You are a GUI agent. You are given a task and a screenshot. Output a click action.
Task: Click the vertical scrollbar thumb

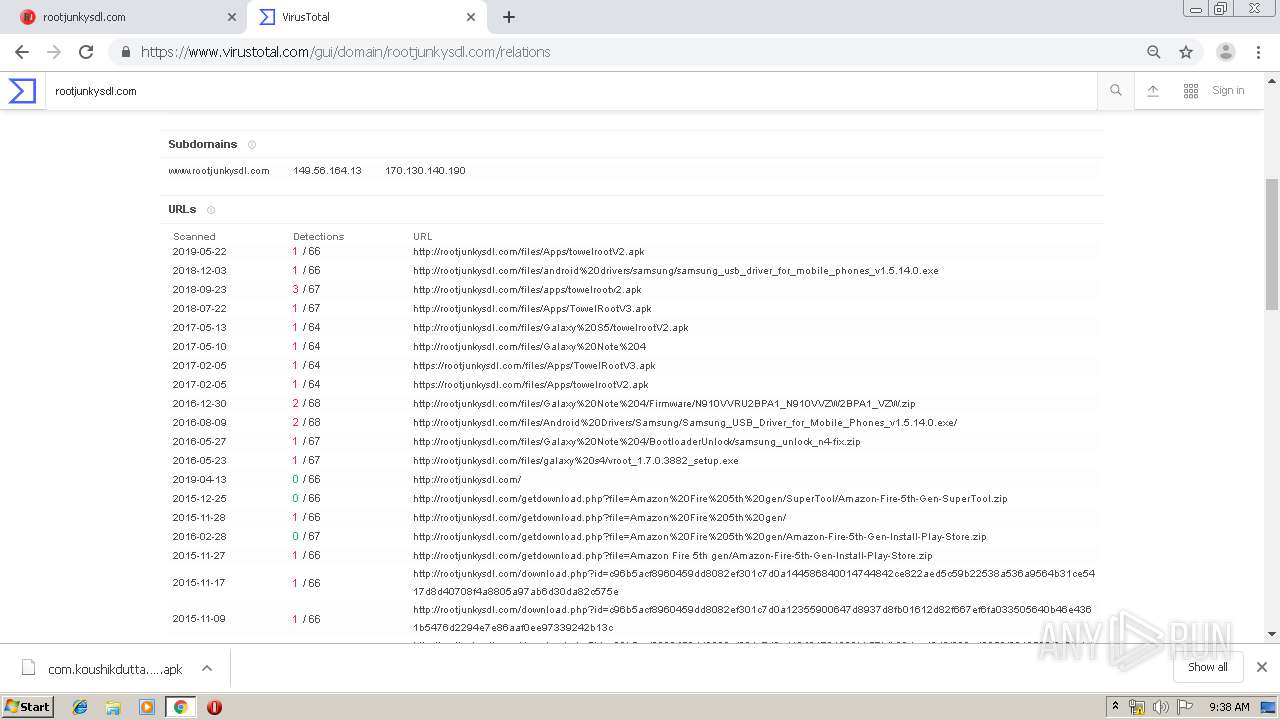pos(1271,245)
